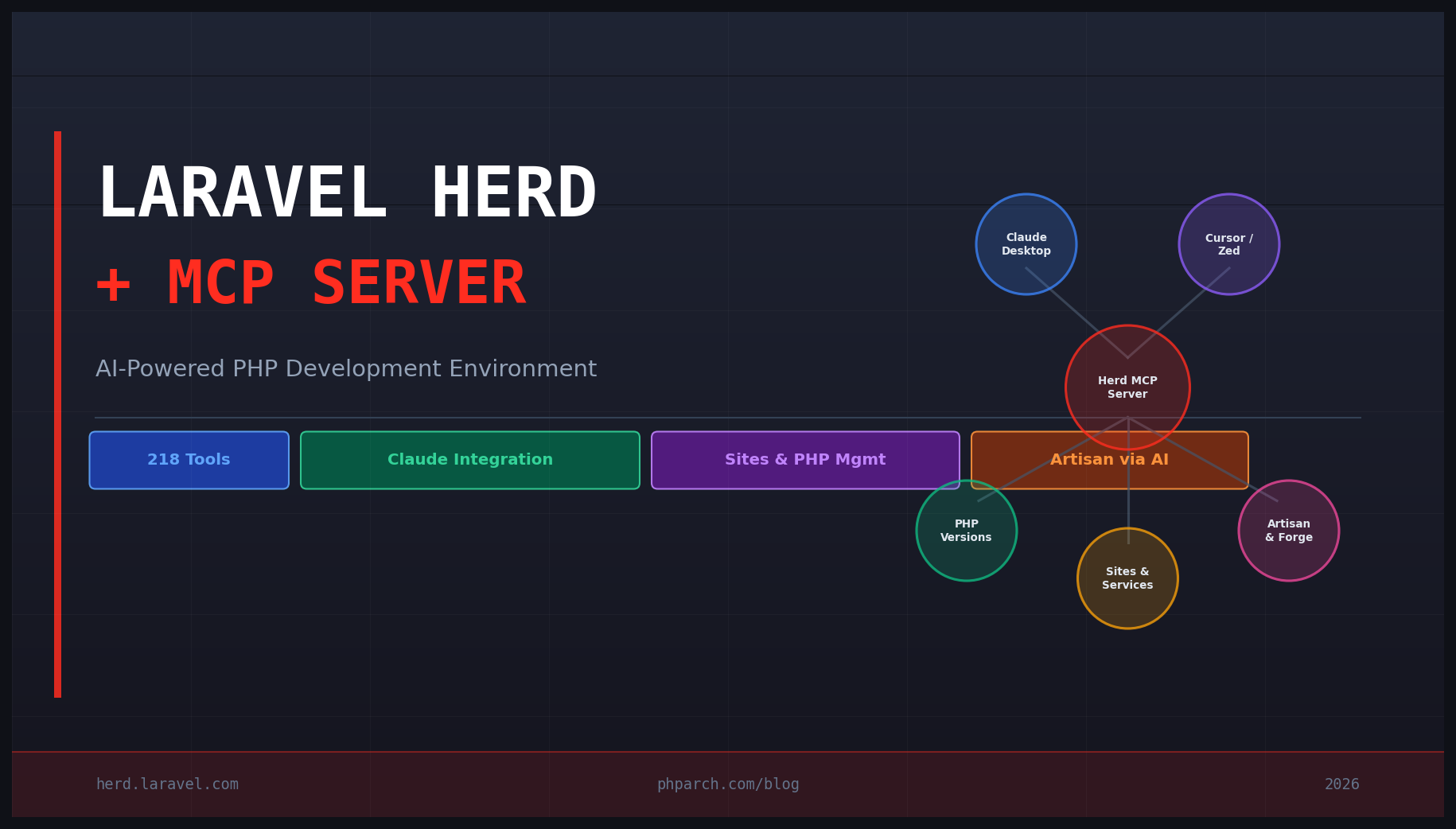Image resolution: width=1456 pixels, height=829 pixels.
Task: Click the 218 Tools badge
Action: point(189,460)
